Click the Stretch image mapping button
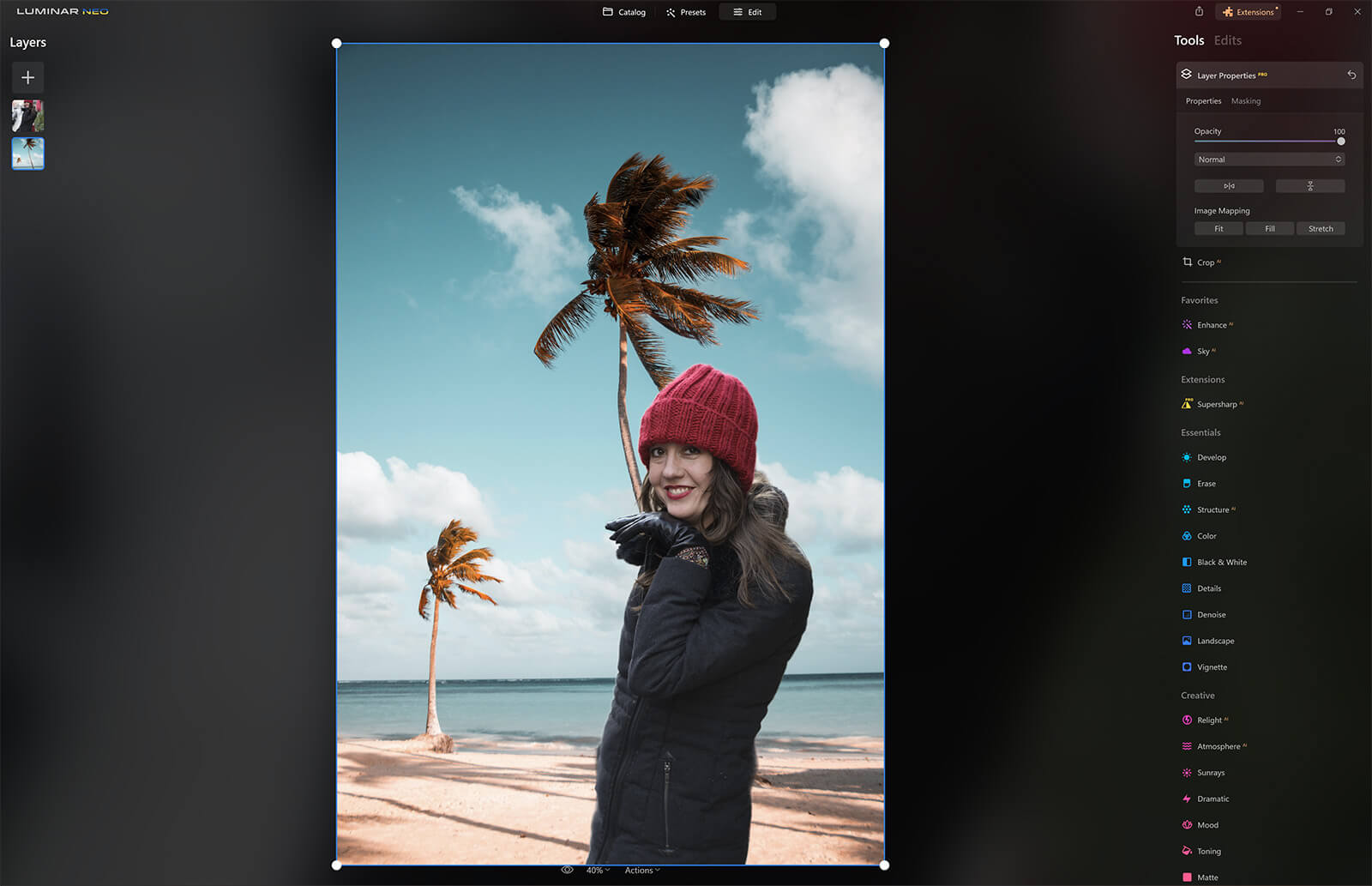Image resolution: width=1372 pixels, height=886 pixels. (x=1320, y=229)
